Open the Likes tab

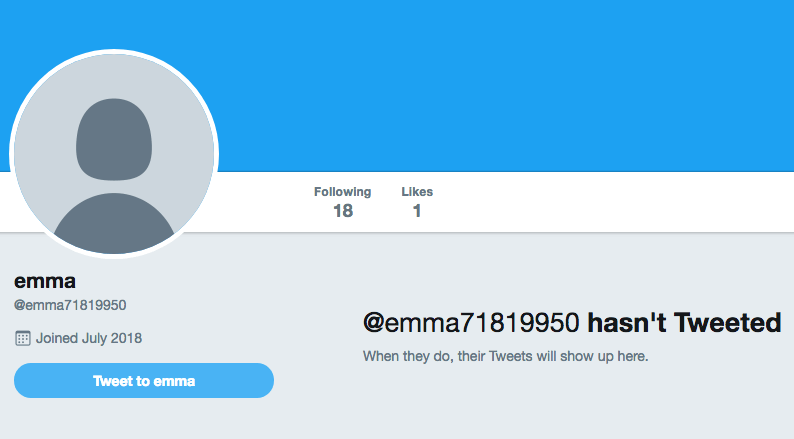point(417,202)
